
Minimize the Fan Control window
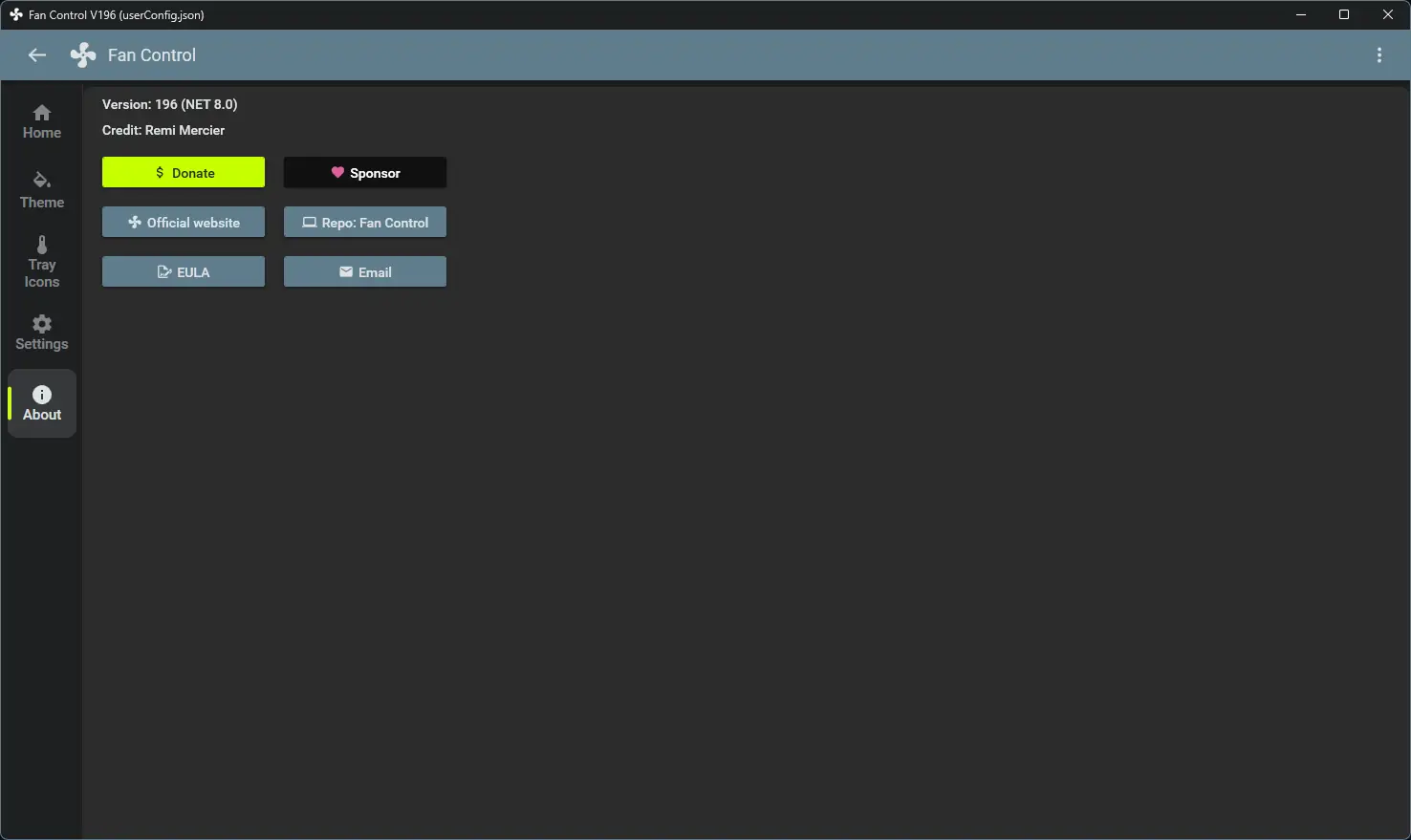pyautogui.click(x=1301, y=14)
